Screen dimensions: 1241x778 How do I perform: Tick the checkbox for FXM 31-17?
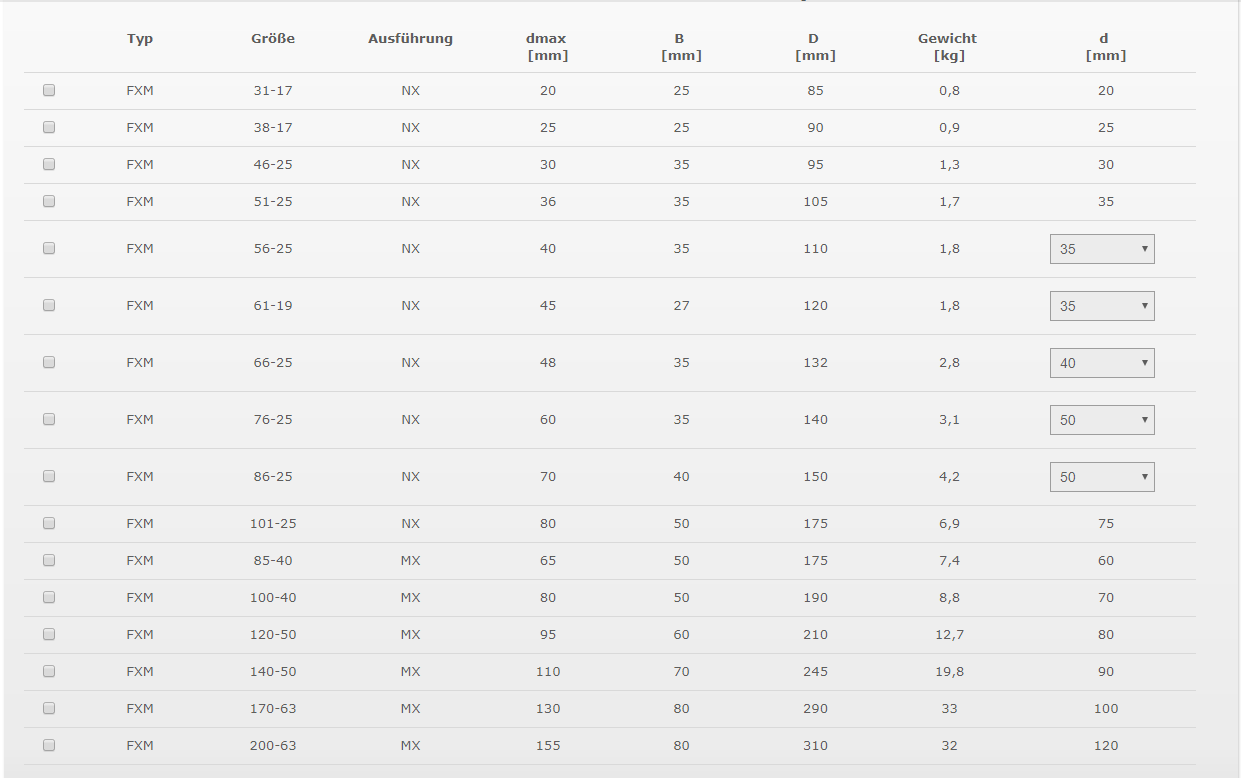pos(49,90)
